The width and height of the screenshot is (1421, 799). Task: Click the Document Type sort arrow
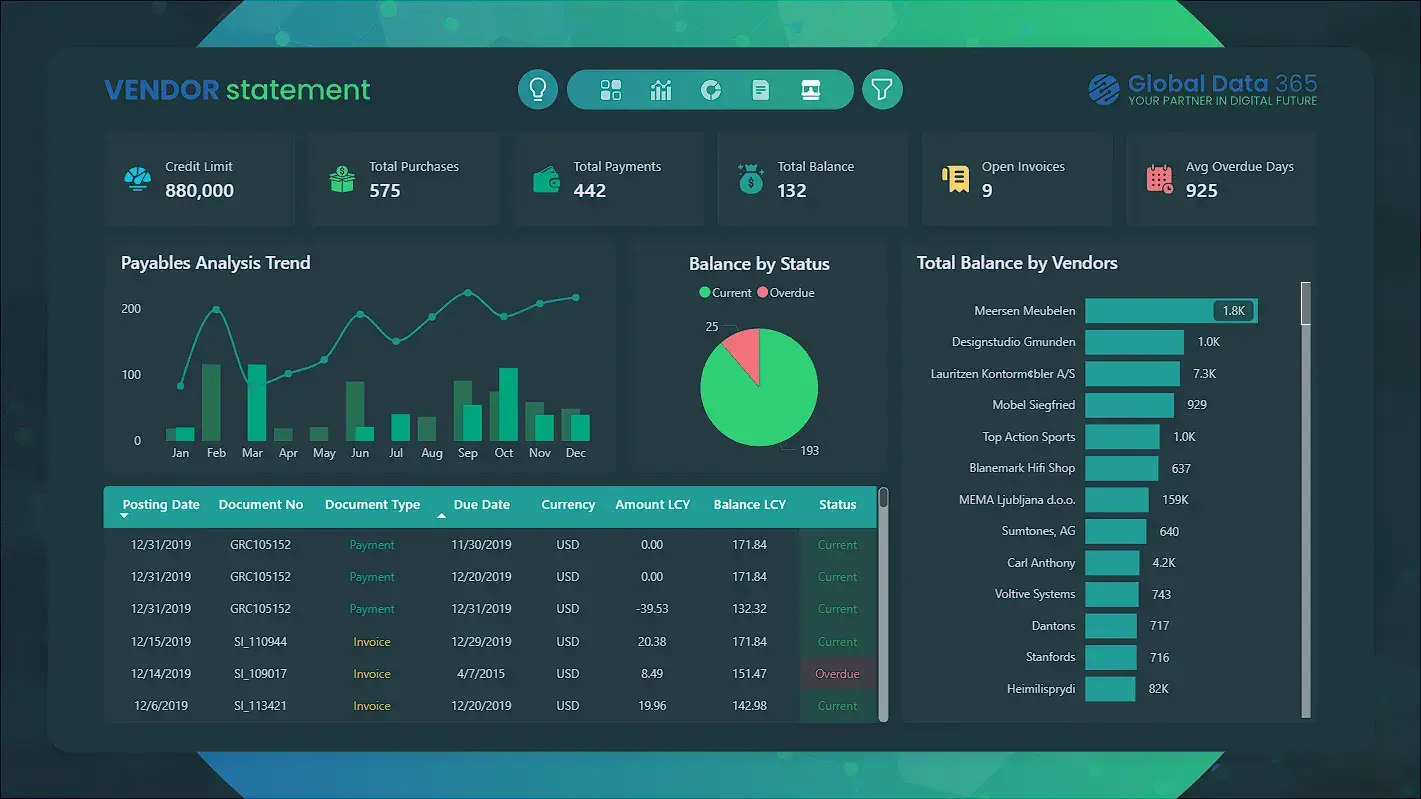(x=441, y=517)
